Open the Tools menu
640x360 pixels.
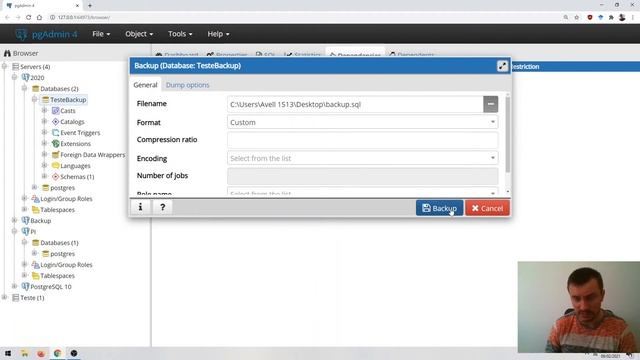pos(180,34)
